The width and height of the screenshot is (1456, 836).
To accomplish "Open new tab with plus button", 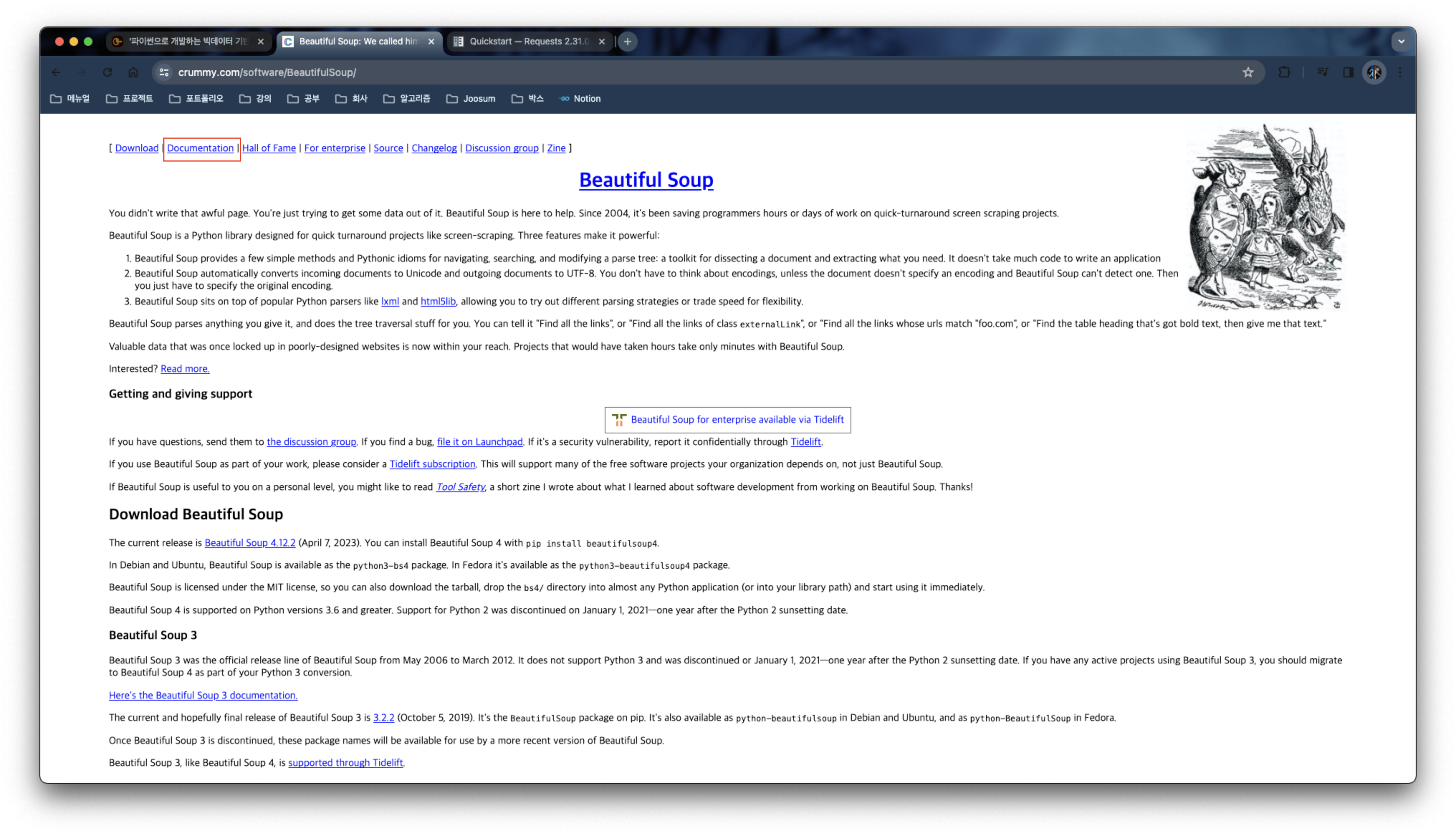I will pos(628,41).
